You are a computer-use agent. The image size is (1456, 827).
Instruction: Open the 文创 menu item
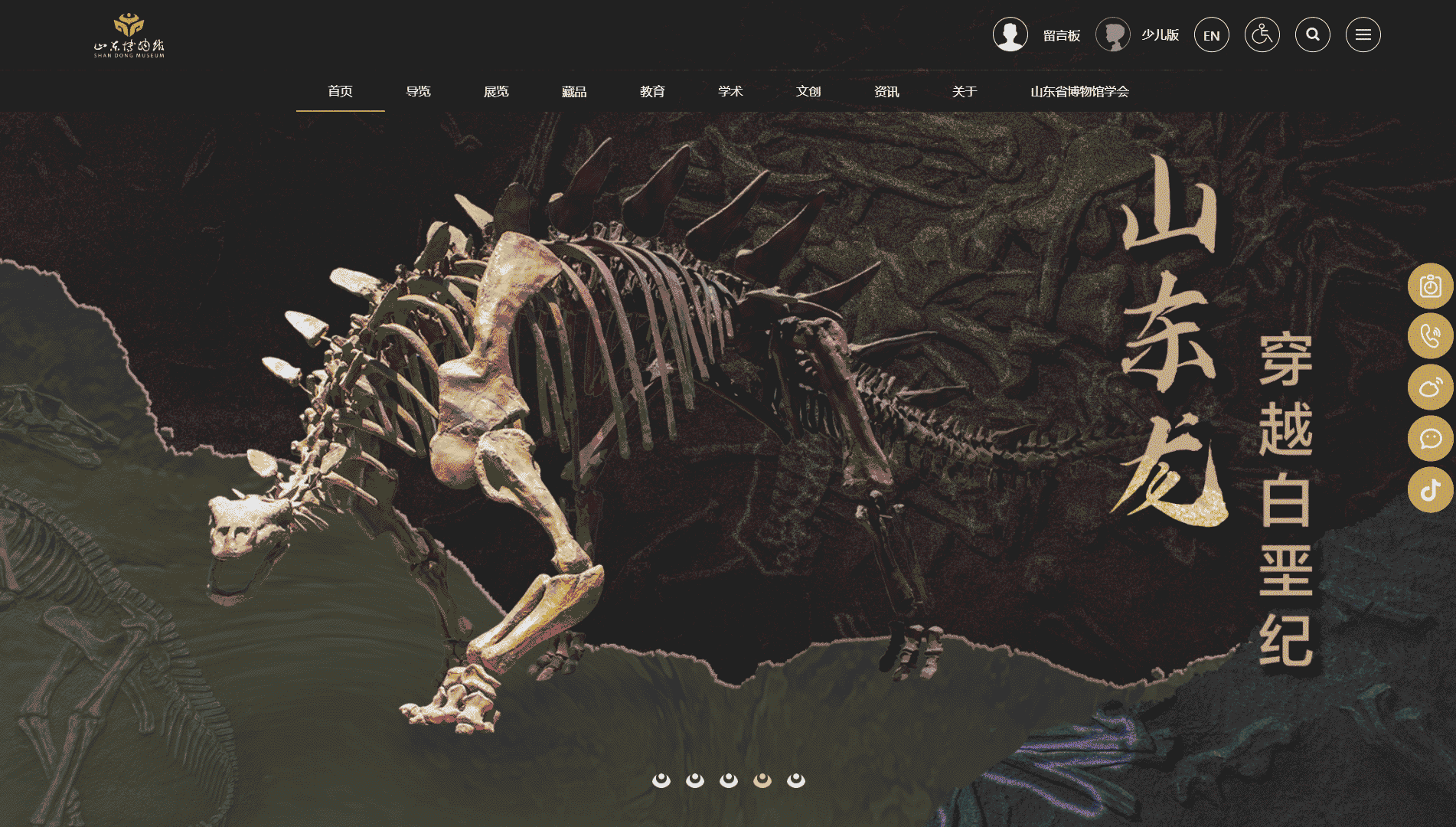coord(809,92)
